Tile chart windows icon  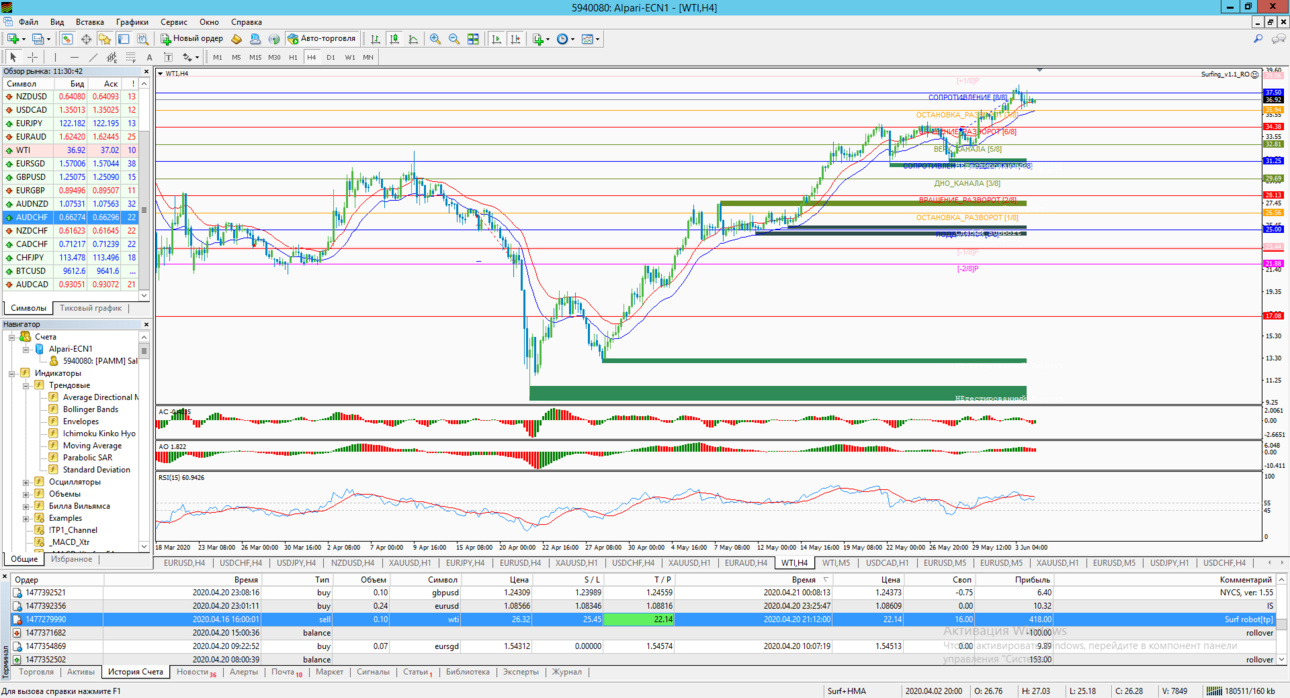tap(473, 39)
